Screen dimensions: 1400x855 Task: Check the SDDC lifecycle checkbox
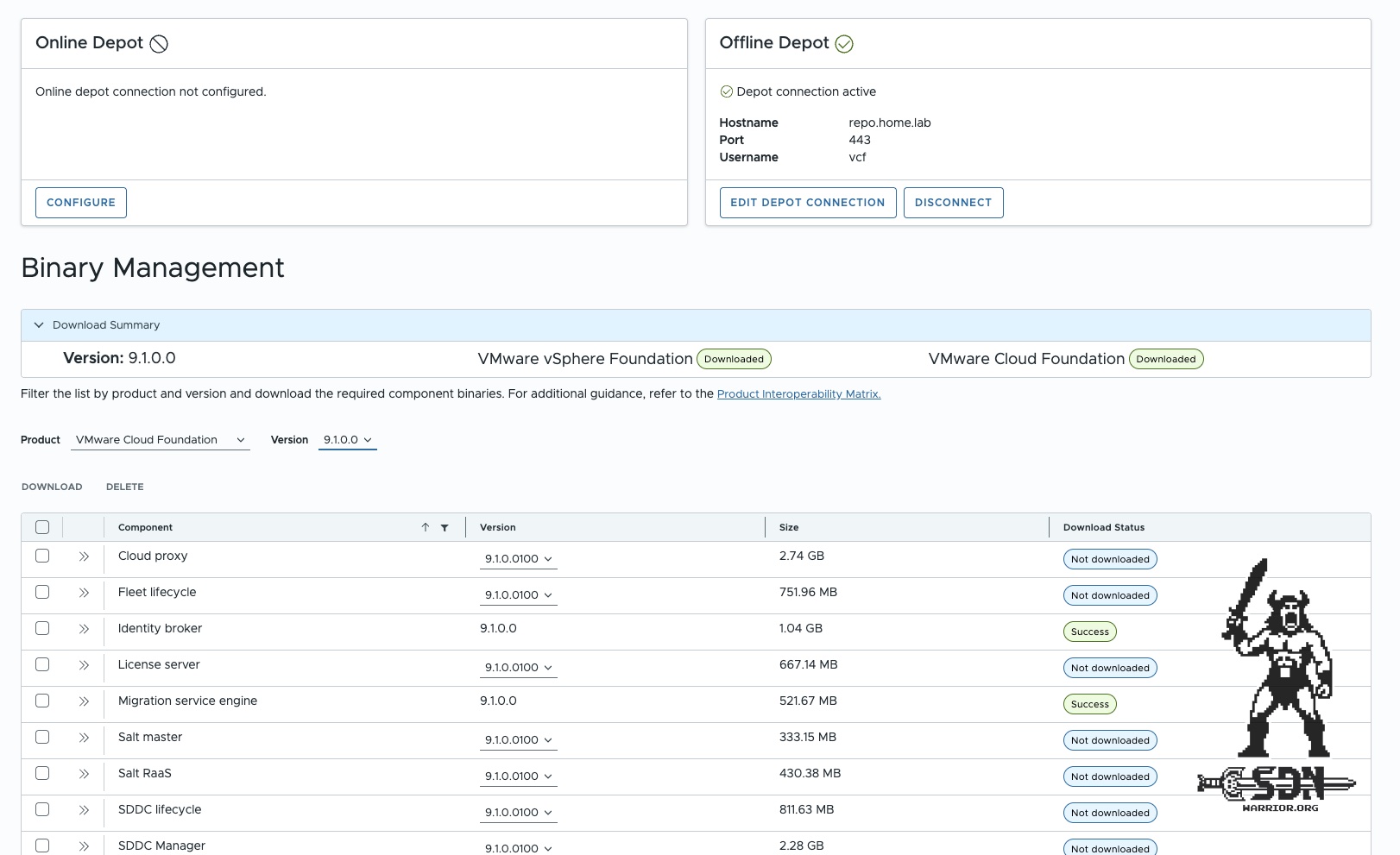tap(42, 809)
